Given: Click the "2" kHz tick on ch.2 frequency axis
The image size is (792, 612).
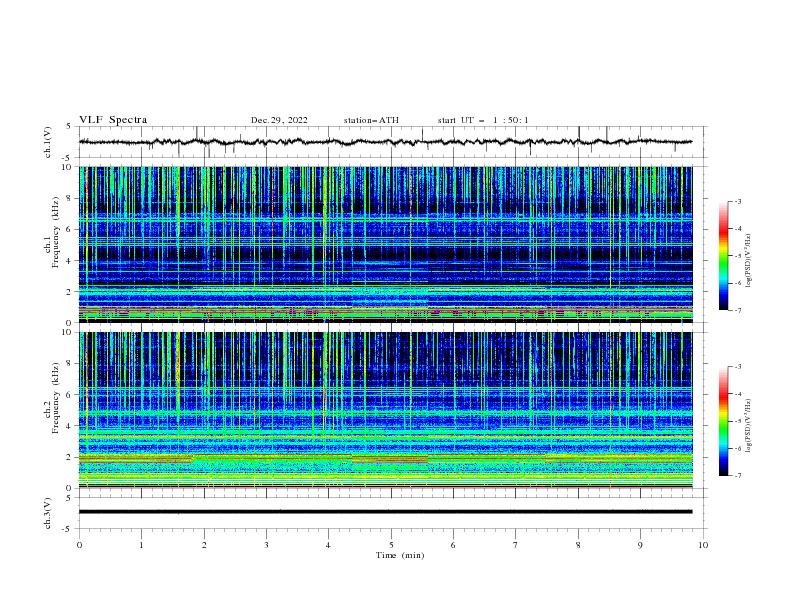Looking at the screenshot, I should point(69,457).
